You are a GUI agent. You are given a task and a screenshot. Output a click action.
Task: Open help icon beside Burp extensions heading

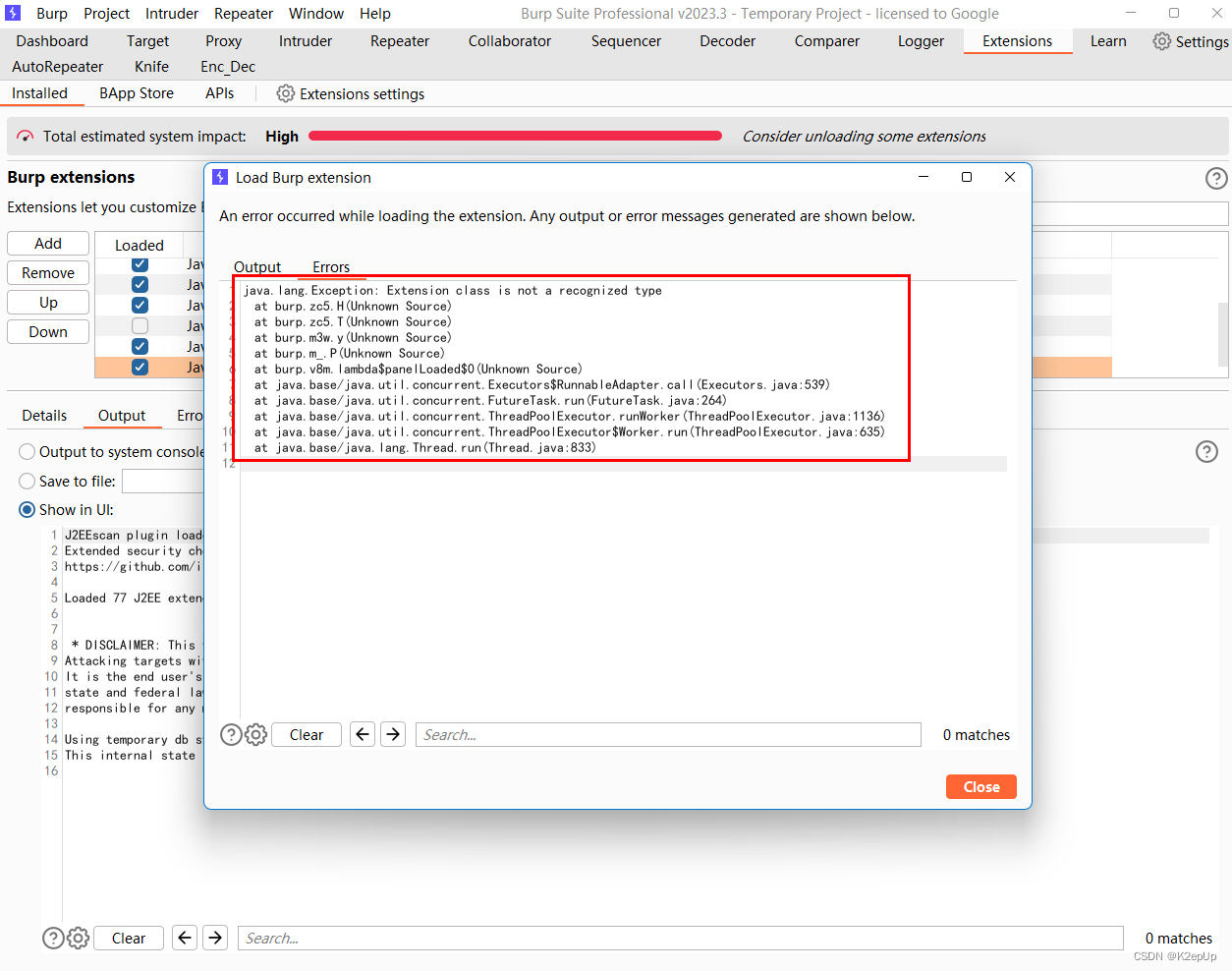pyautogui.click(x=1216, y=178)
